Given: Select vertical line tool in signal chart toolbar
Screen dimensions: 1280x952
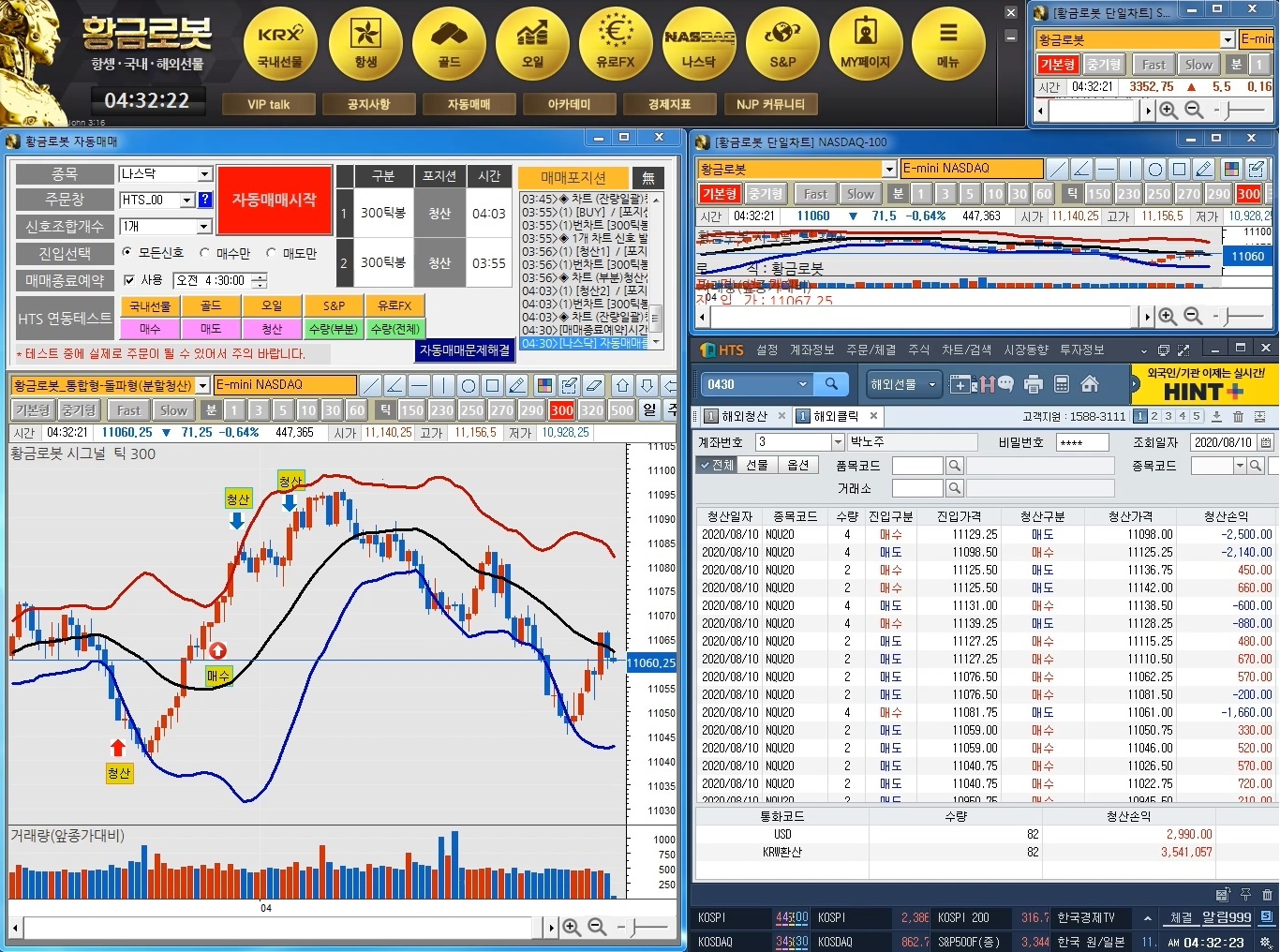Looking at the screenshot, I should click(444, 385).
